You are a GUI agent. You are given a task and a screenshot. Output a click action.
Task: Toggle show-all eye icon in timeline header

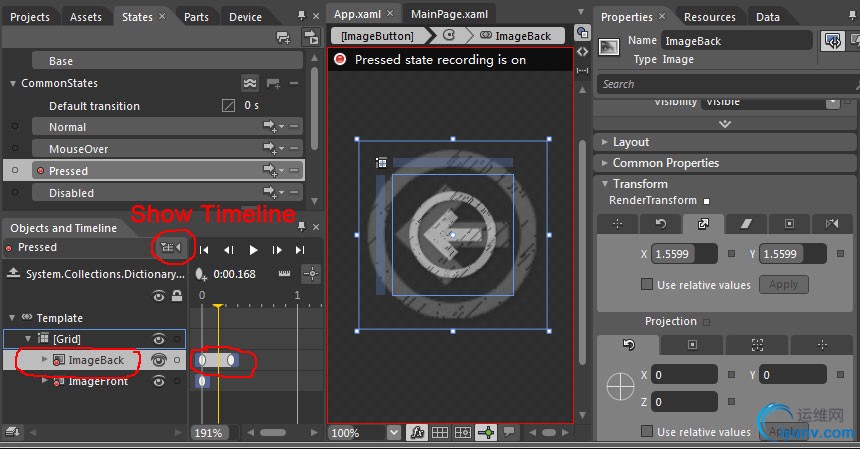[159, 297]
